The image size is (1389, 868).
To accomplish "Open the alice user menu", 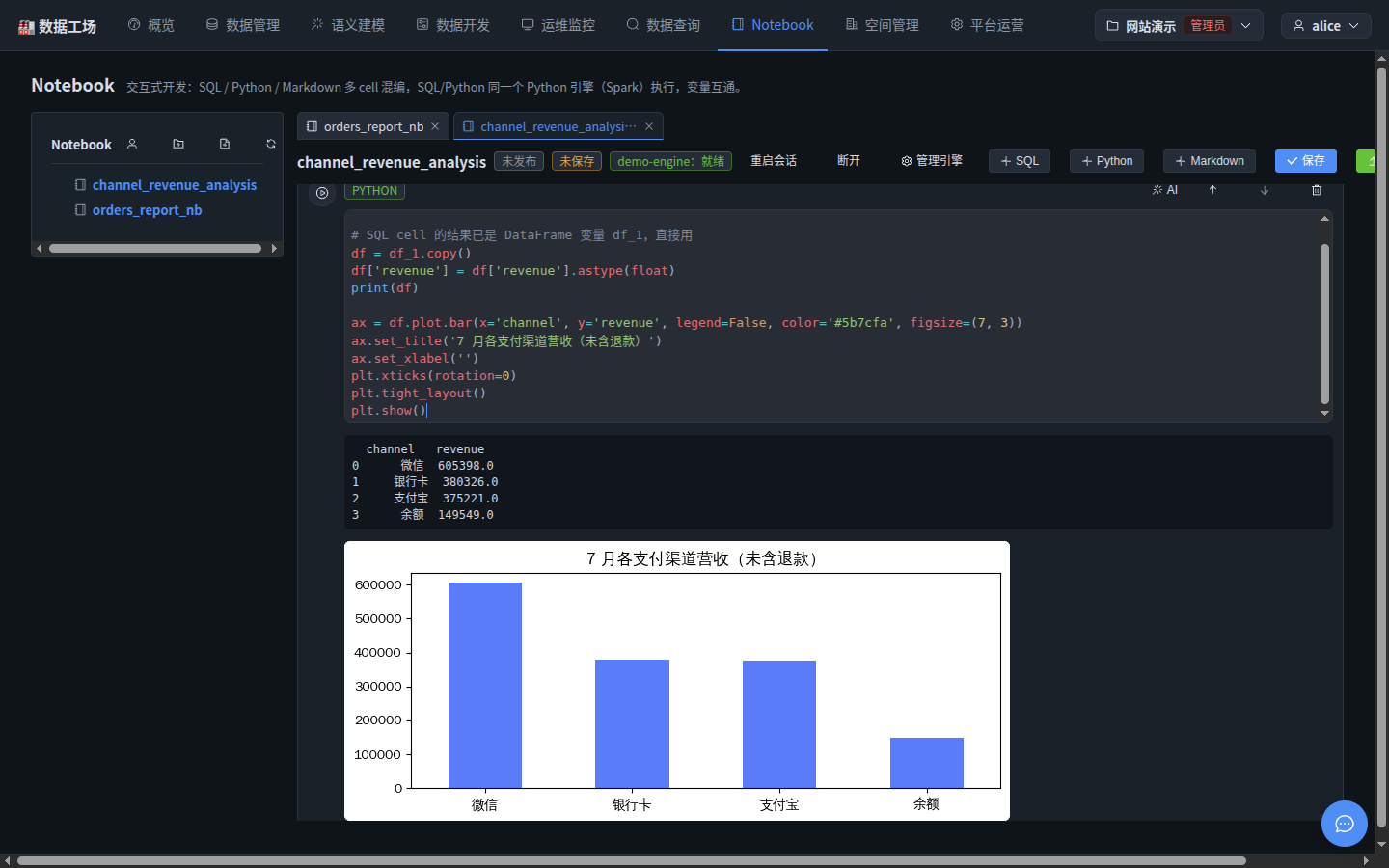I will click(1326, 26).
